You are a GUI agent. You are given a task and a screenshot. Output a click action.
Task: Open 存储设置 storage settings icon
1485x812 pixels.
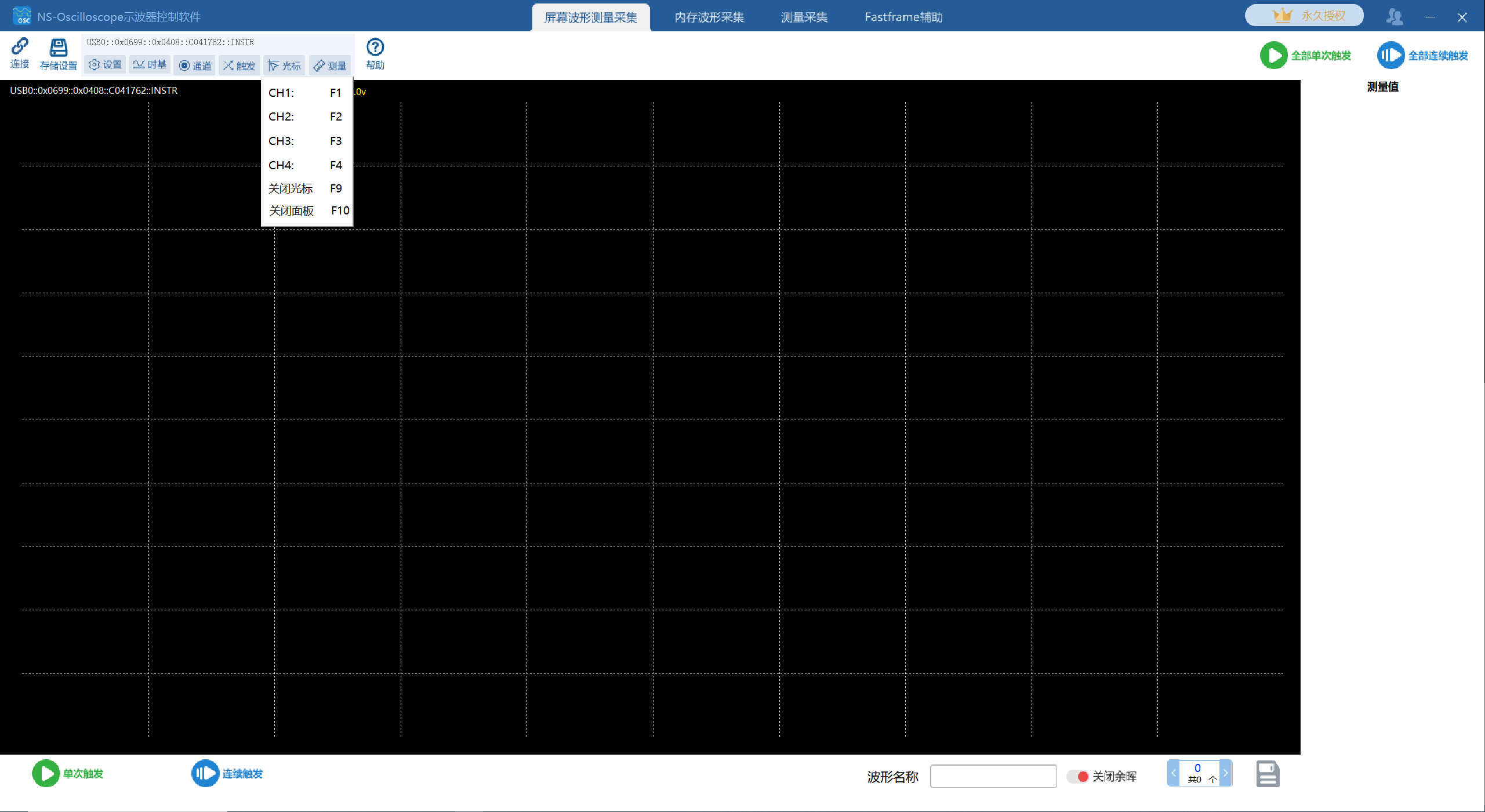(58, 48)
